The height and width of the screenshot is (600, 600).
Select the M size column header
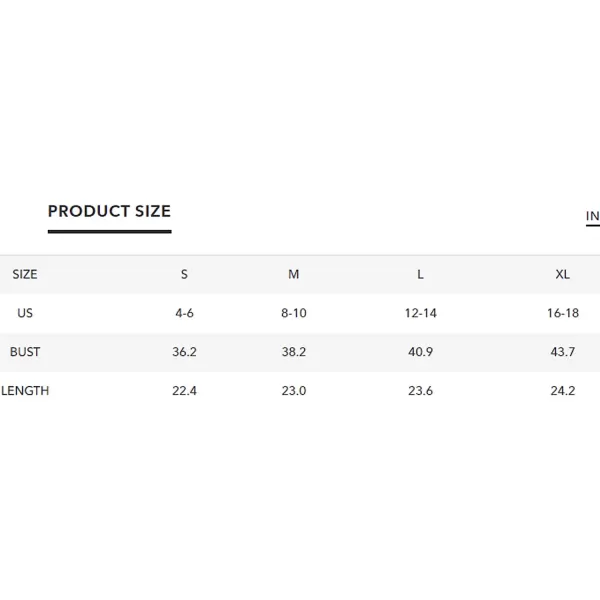click(x=293, y=274)
